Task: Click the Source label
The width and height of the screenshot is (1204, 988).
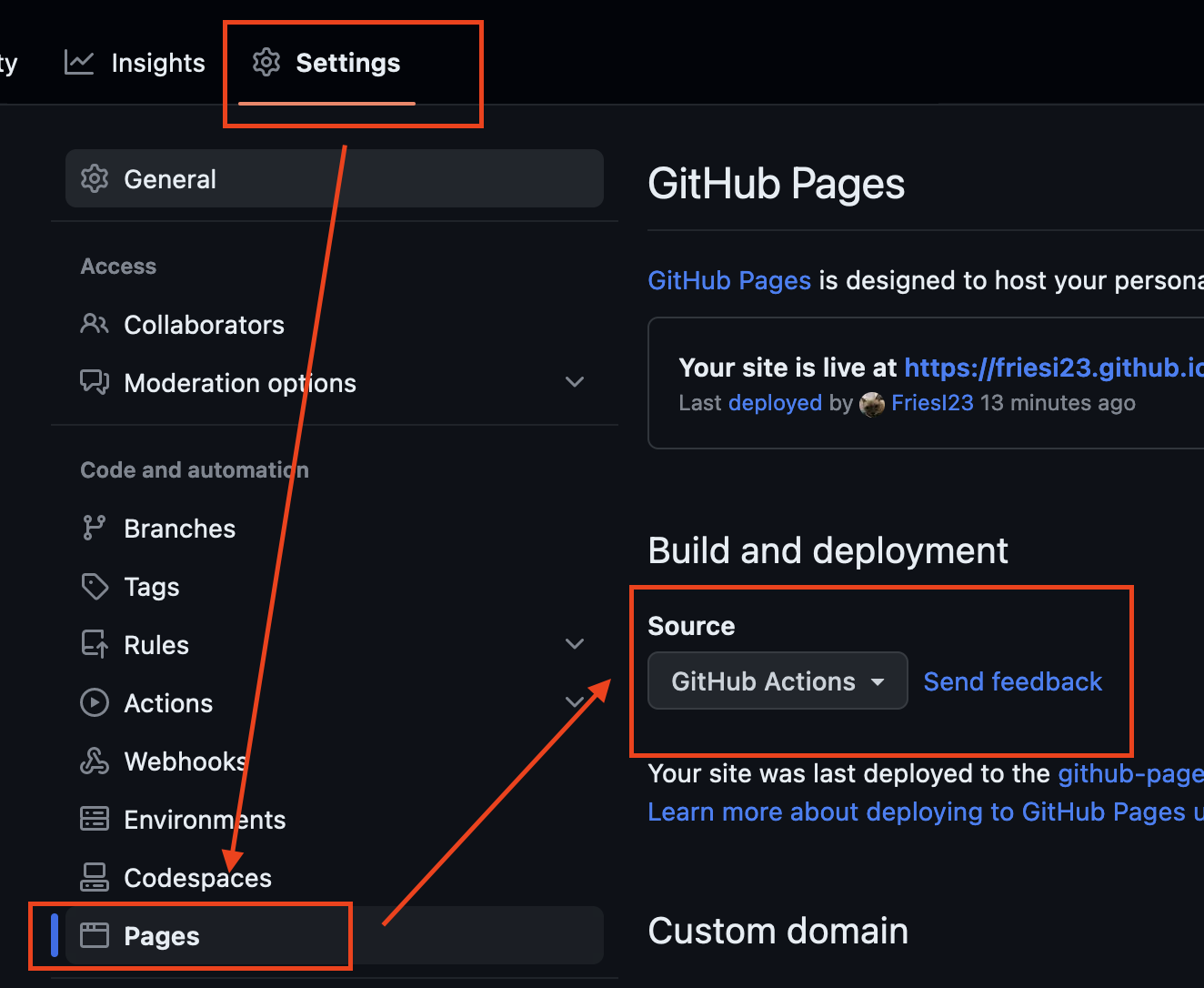Action: pos(691,626)
